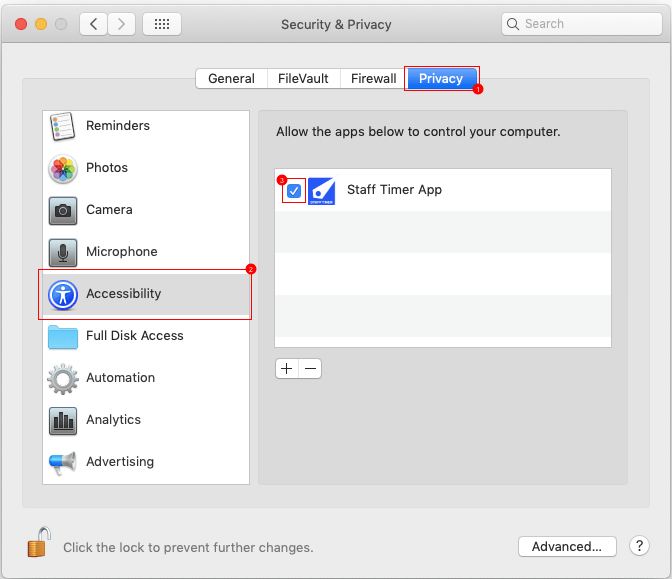
Task: Select the Staff Timer App name
Action: (394, 190)
